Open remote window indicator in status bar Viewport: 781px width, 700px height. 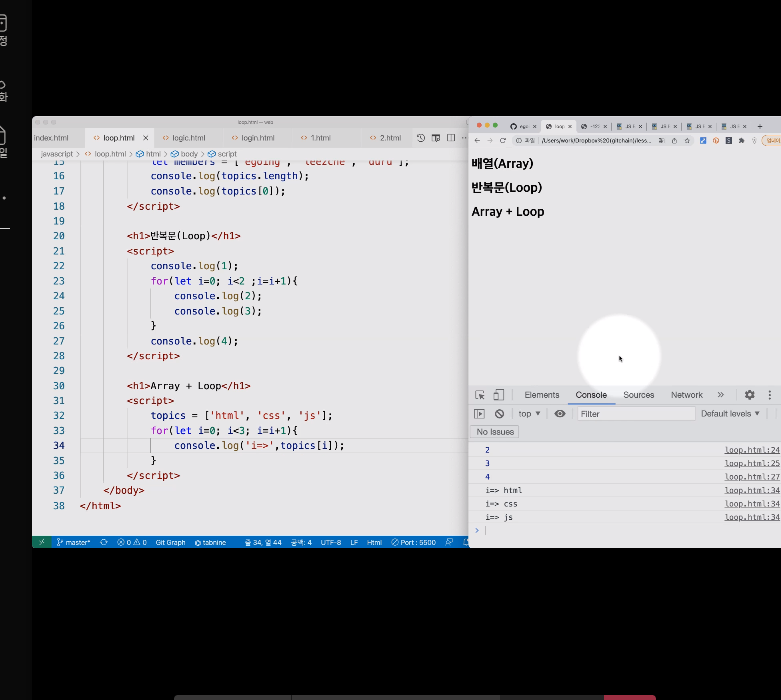[42, 542]
